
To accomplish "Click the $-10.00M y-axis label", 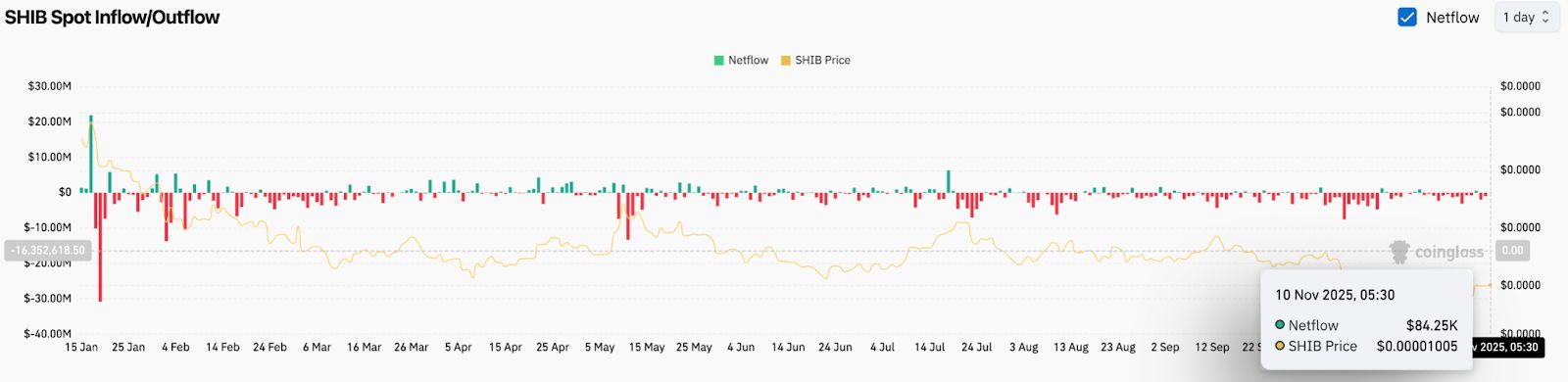I will (48, 227).
